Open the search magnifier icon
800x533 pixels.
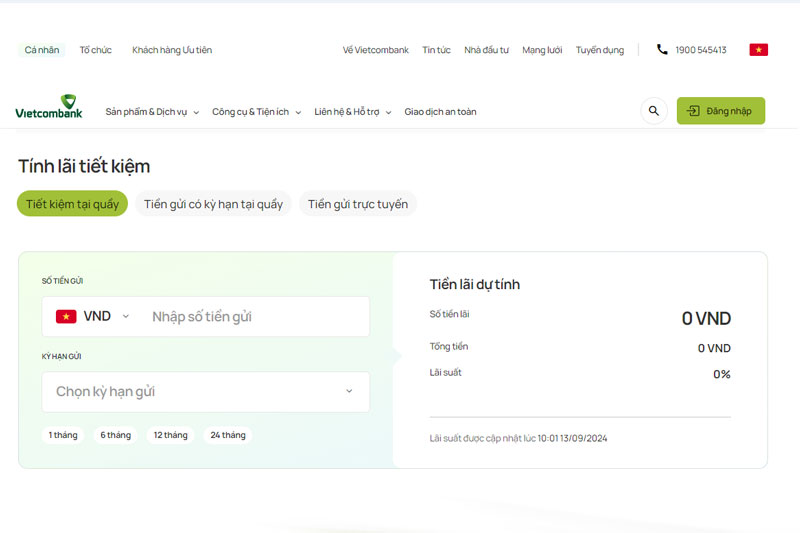pos(654,111)
